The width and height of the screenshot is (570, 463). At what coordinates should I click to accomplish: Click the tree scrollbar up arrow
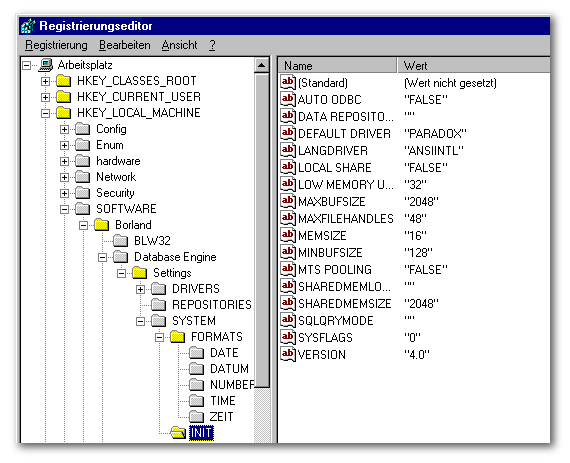pos(261,65)
